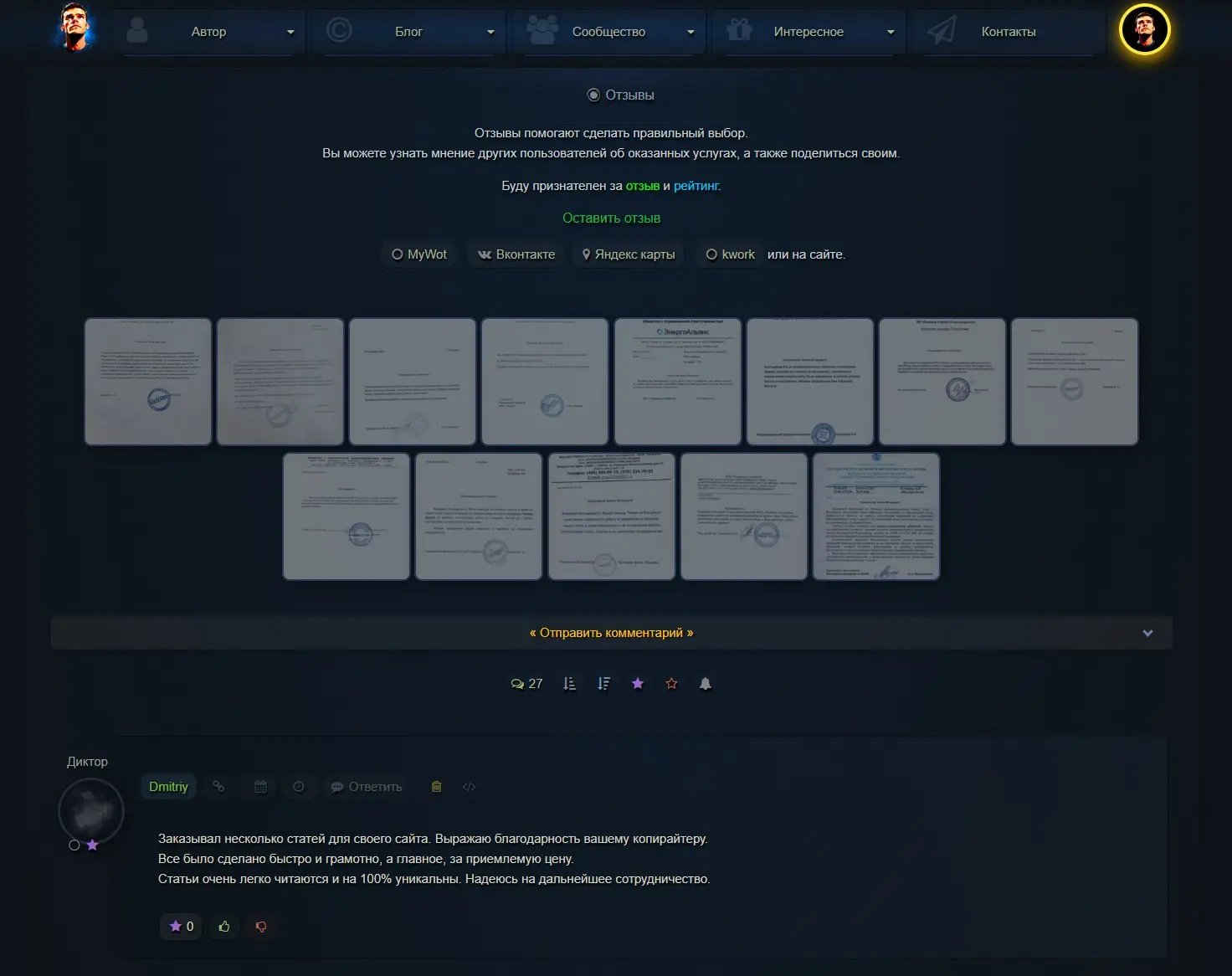Image resolution: width=1232 pixels, height=976 pixels.
Task: Click the Dmitriy author name tag
Action: [x=168, y=787]
